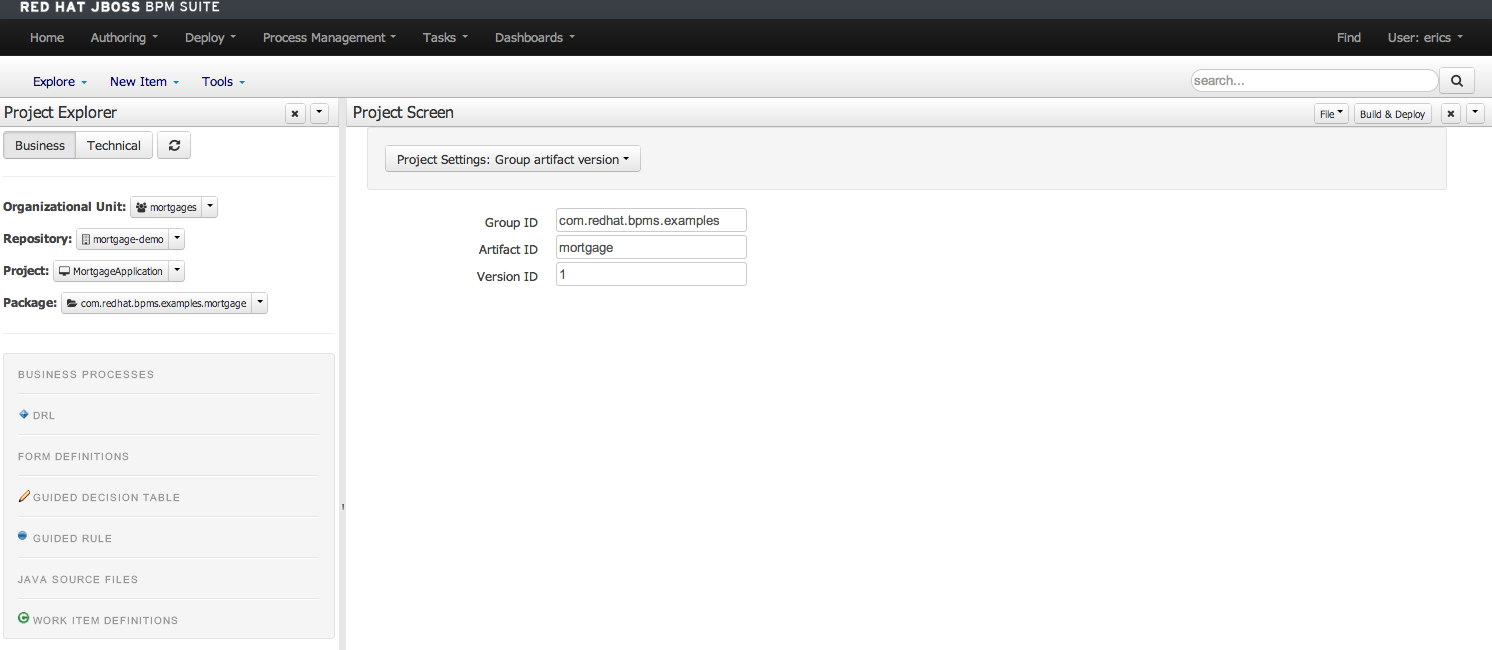The image size is (1492, 650).
Task: Click the search magnifier button
Action: click(1456, 81)
